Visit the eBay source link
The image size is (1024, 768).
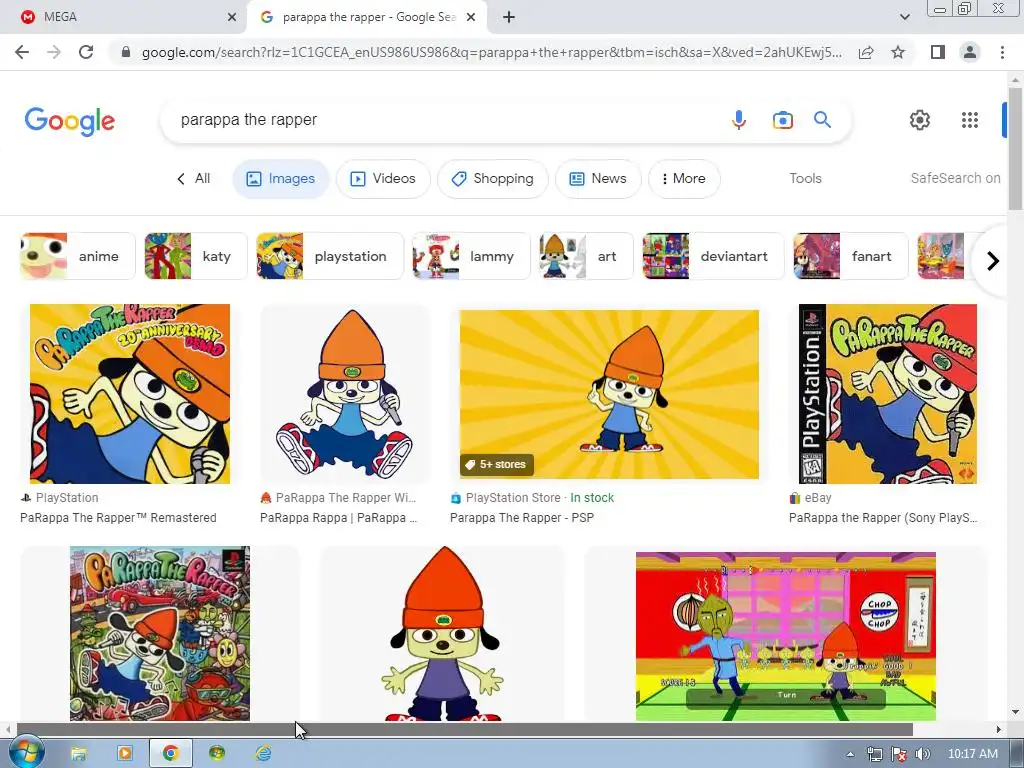tap(810, 498)
